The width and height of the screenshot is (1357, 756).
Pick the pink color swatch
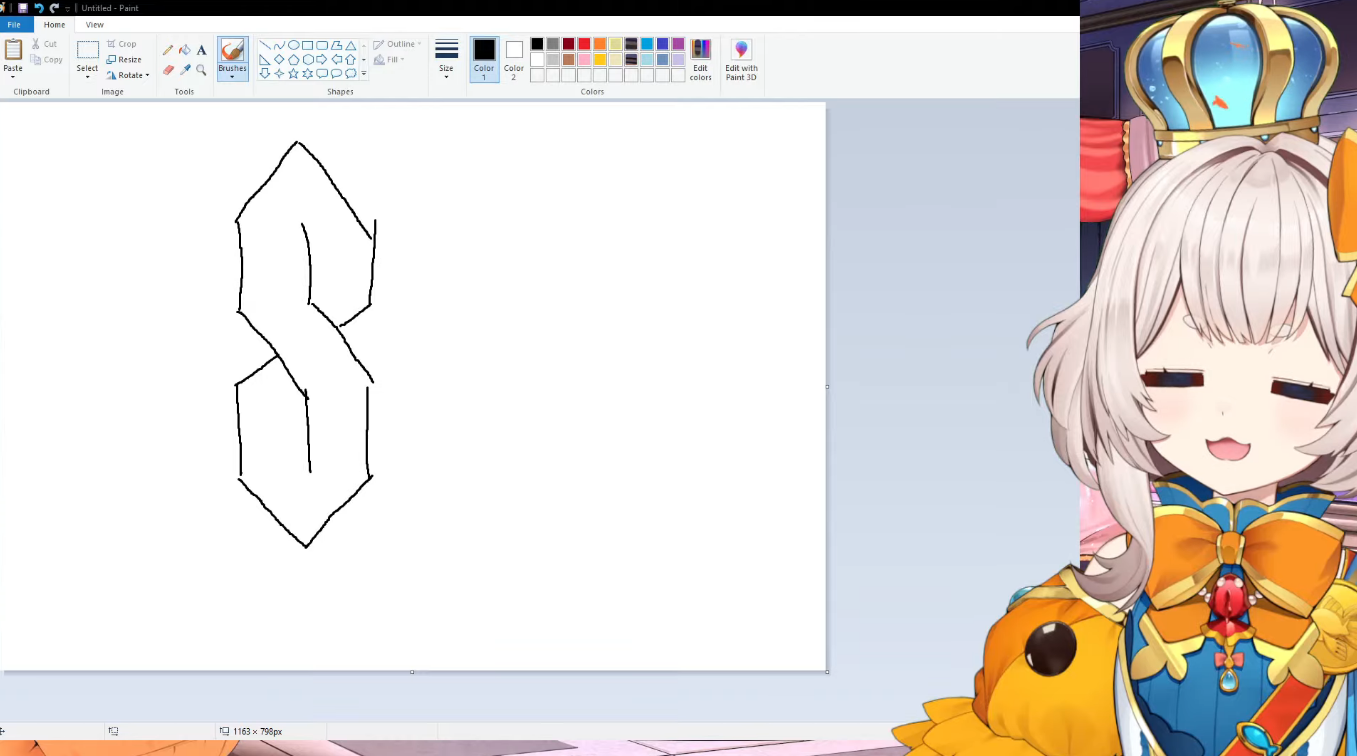tap(584, 60)
